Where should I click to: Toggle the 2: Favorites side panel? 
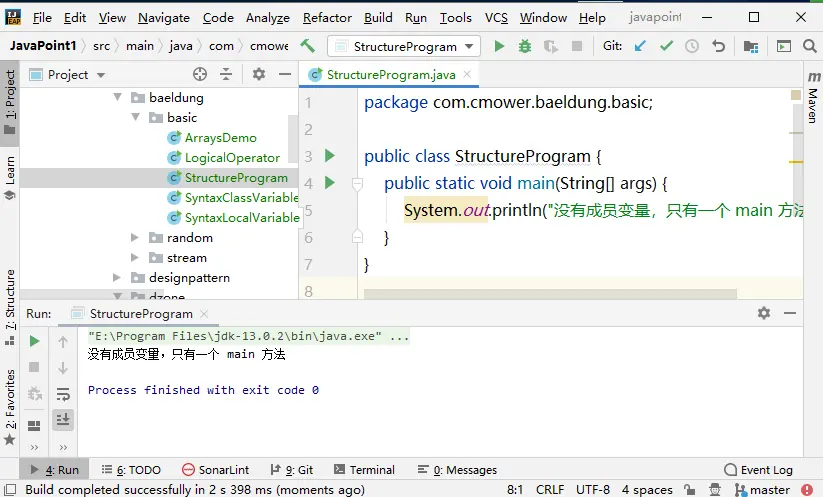tap(10, 406)
